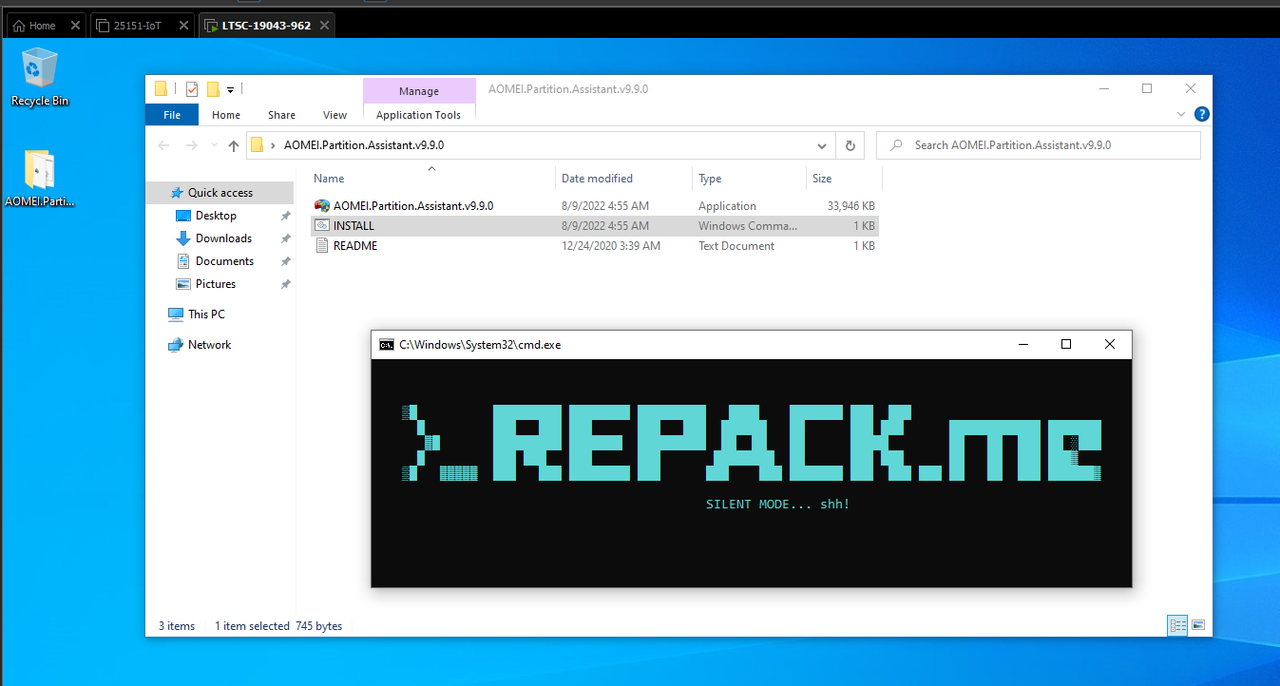This screenshot has height=686, width=1280.
Task: Switch to the Share ribbon tab
Action: pos(282,115)
